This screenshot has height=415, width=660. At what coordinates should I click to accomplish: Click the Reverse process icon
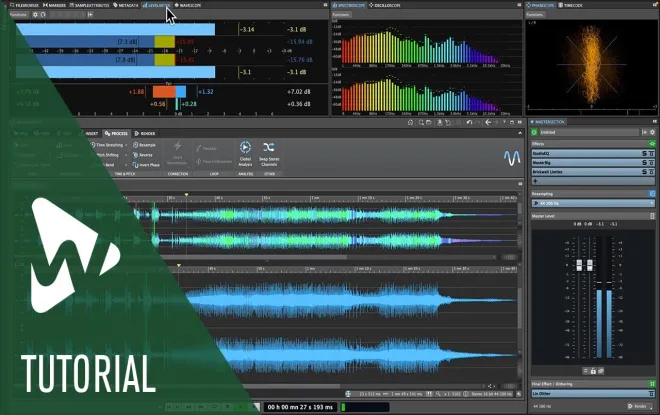click(x=135, y=155)
